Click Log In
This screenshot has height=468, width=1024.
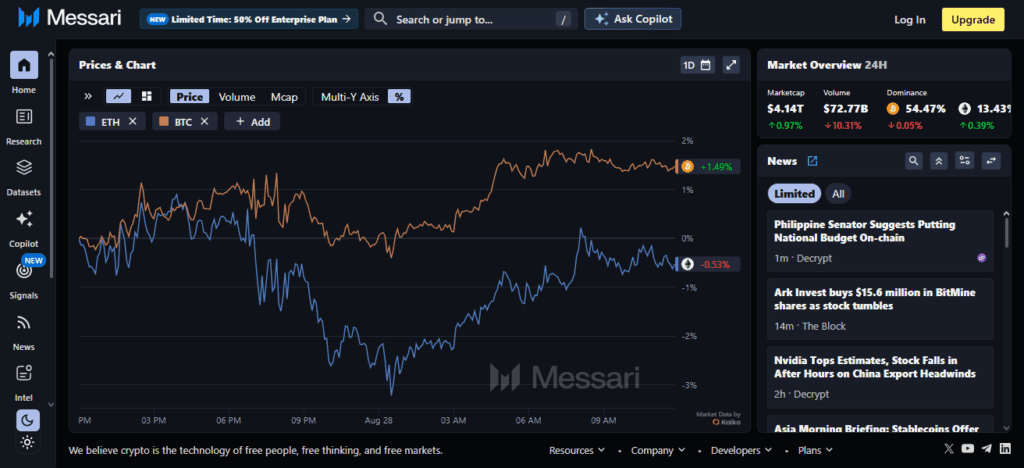click(x=910, y=20)
